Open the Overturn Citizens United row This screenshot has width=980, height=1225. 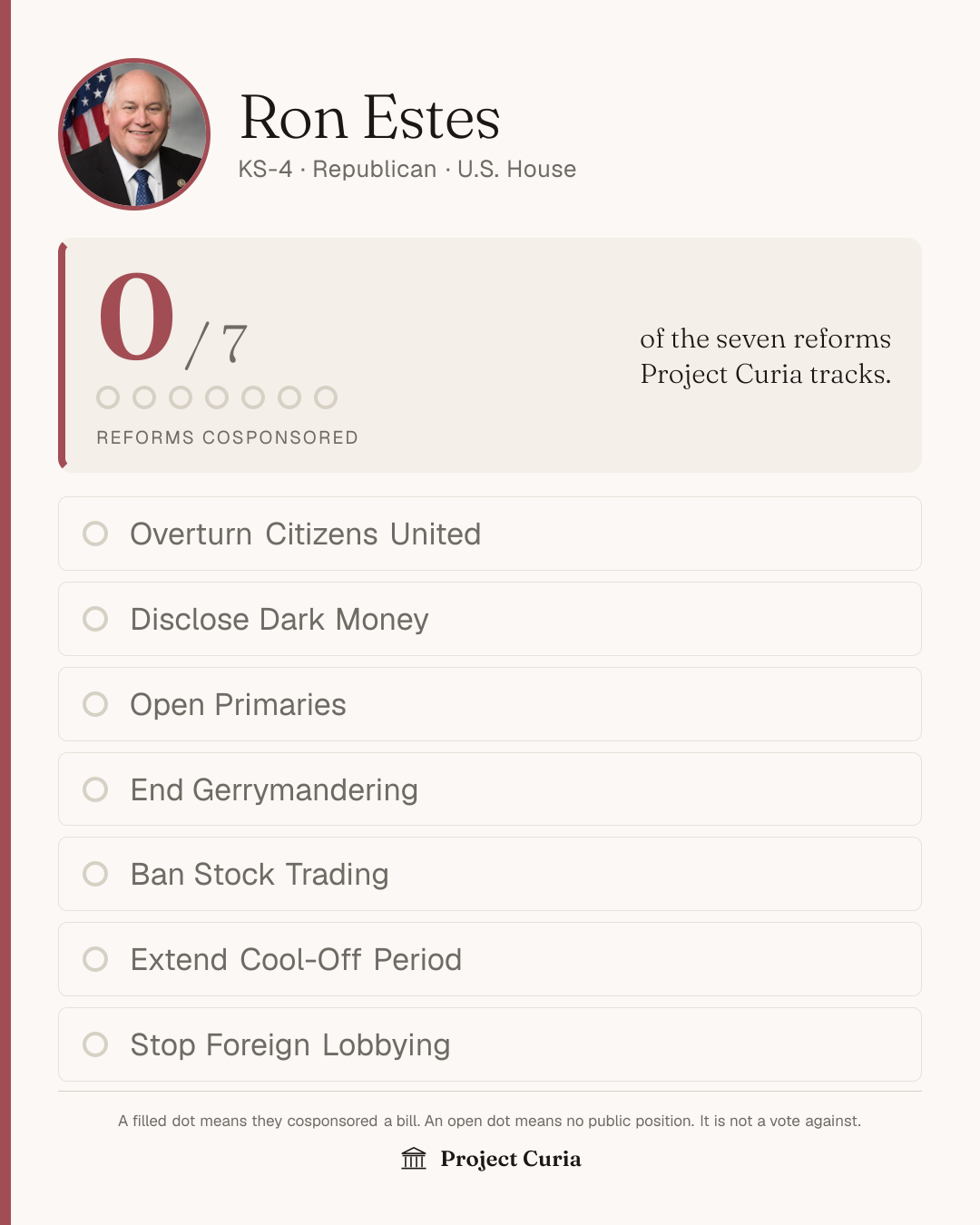[x=490, y=534]
